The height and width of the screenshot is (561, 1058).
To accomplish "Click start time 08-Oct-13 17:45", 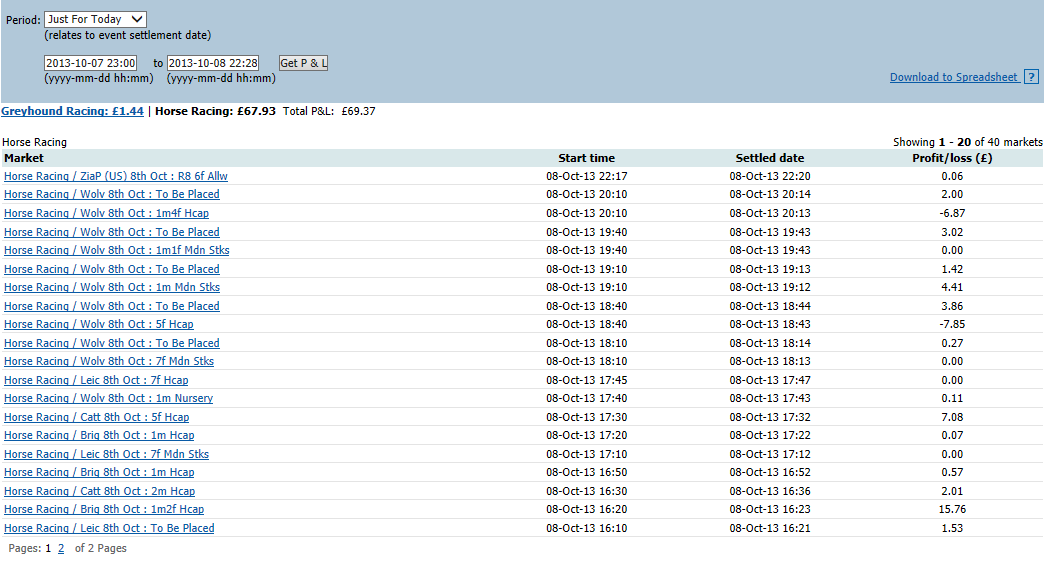I will click(x=586, y=381).
